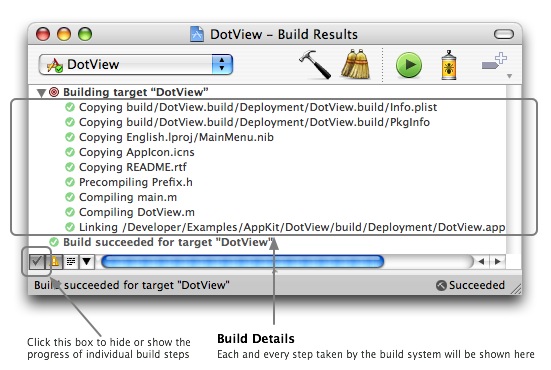Toggle the warnings display button
This screenshot has width=551, height=370.
tap(54, 261)
